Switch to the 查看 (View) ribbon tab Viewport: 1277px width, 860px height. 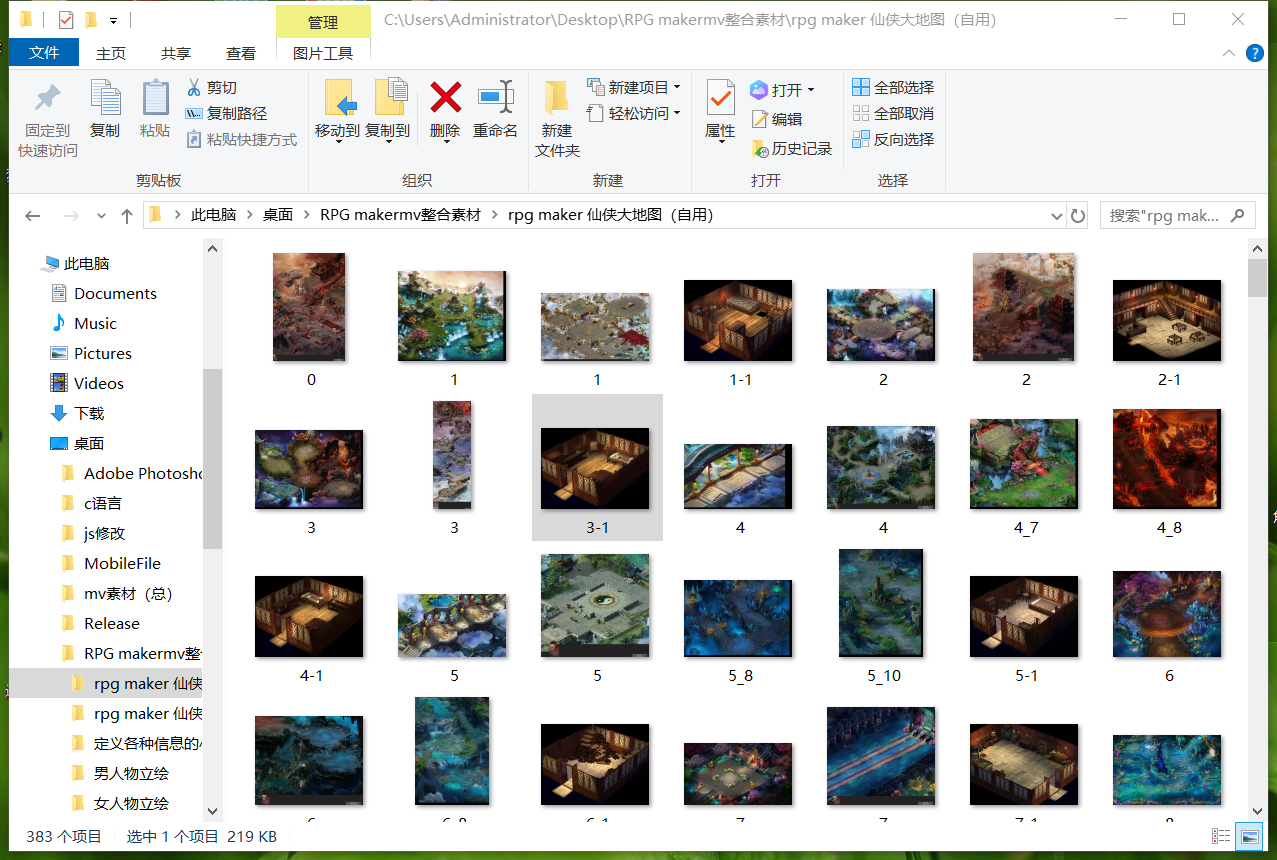[240, 53]
